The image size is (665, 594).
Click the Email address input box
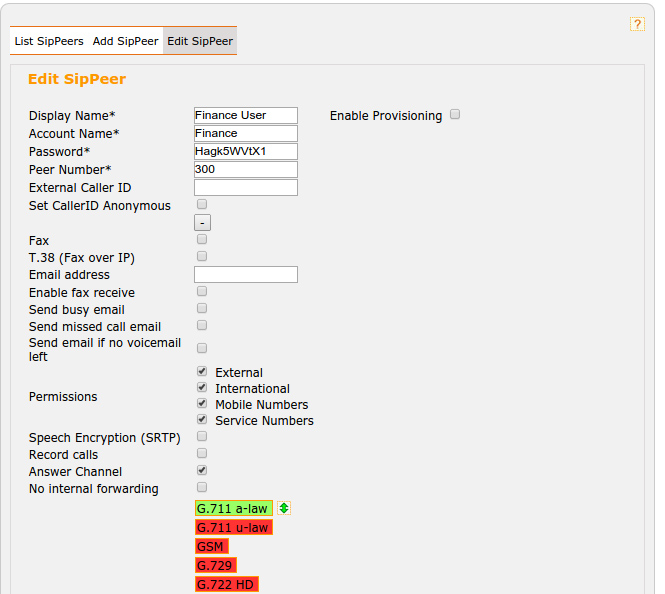246,274
